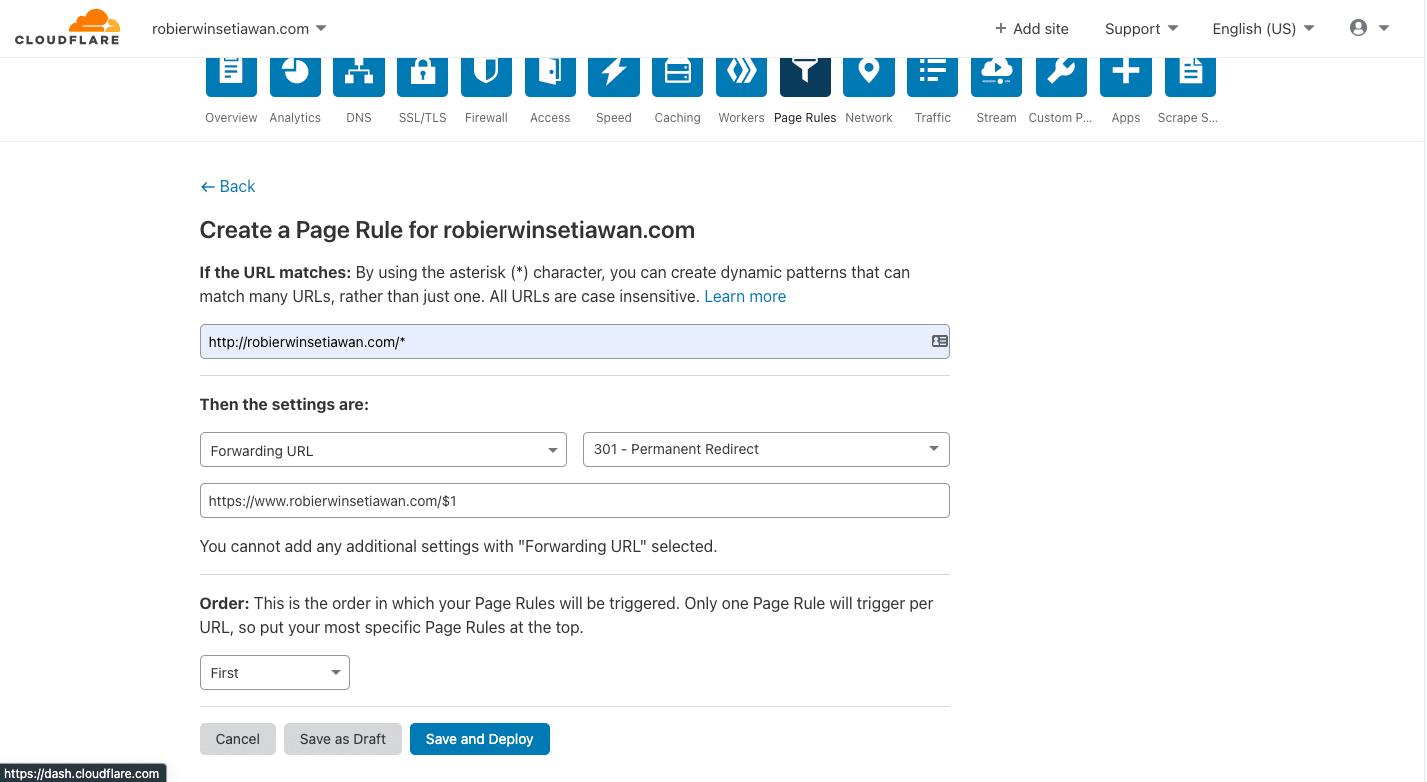The image size is (1427, 782).
Task: Open the Access door icon
Action: coord(550,77)
